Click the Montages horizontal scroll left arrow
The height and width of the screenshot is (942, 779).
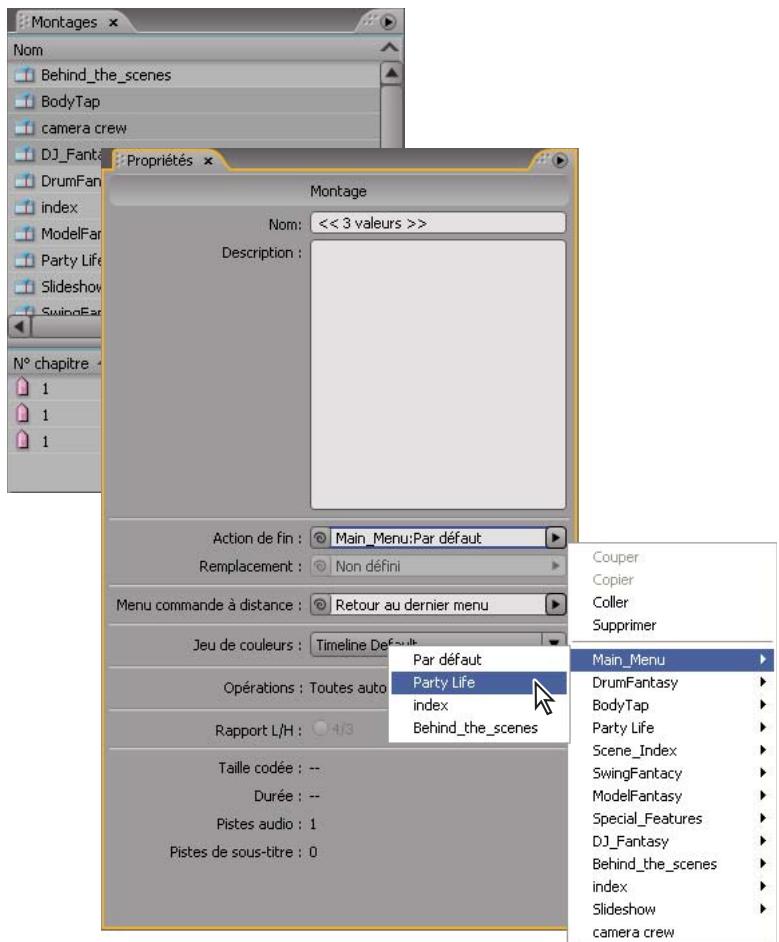pyautogui.click(x=19, y=327)
